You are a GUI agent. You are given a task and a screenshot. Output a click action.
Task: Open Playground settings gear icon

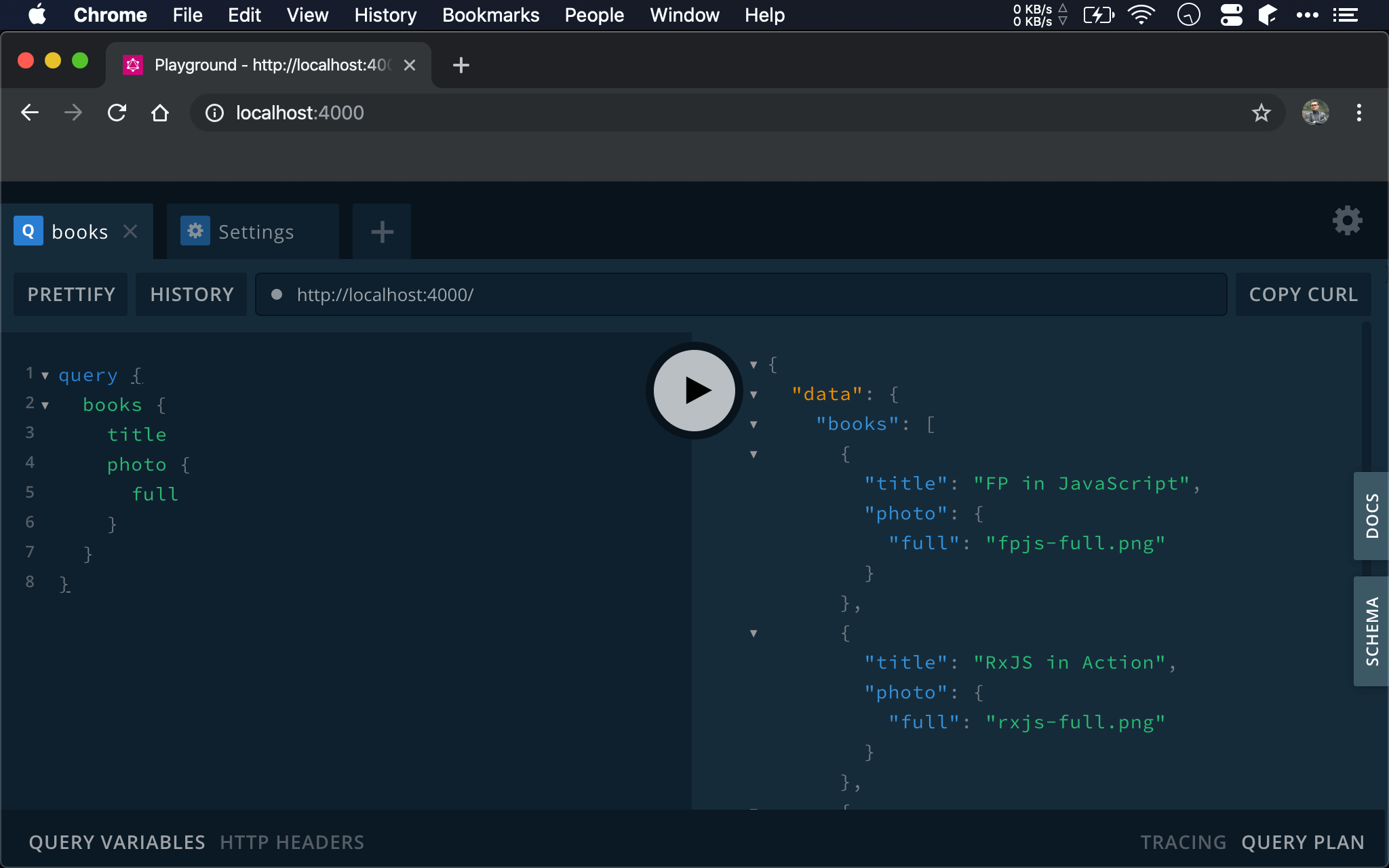coord(1347,220)
